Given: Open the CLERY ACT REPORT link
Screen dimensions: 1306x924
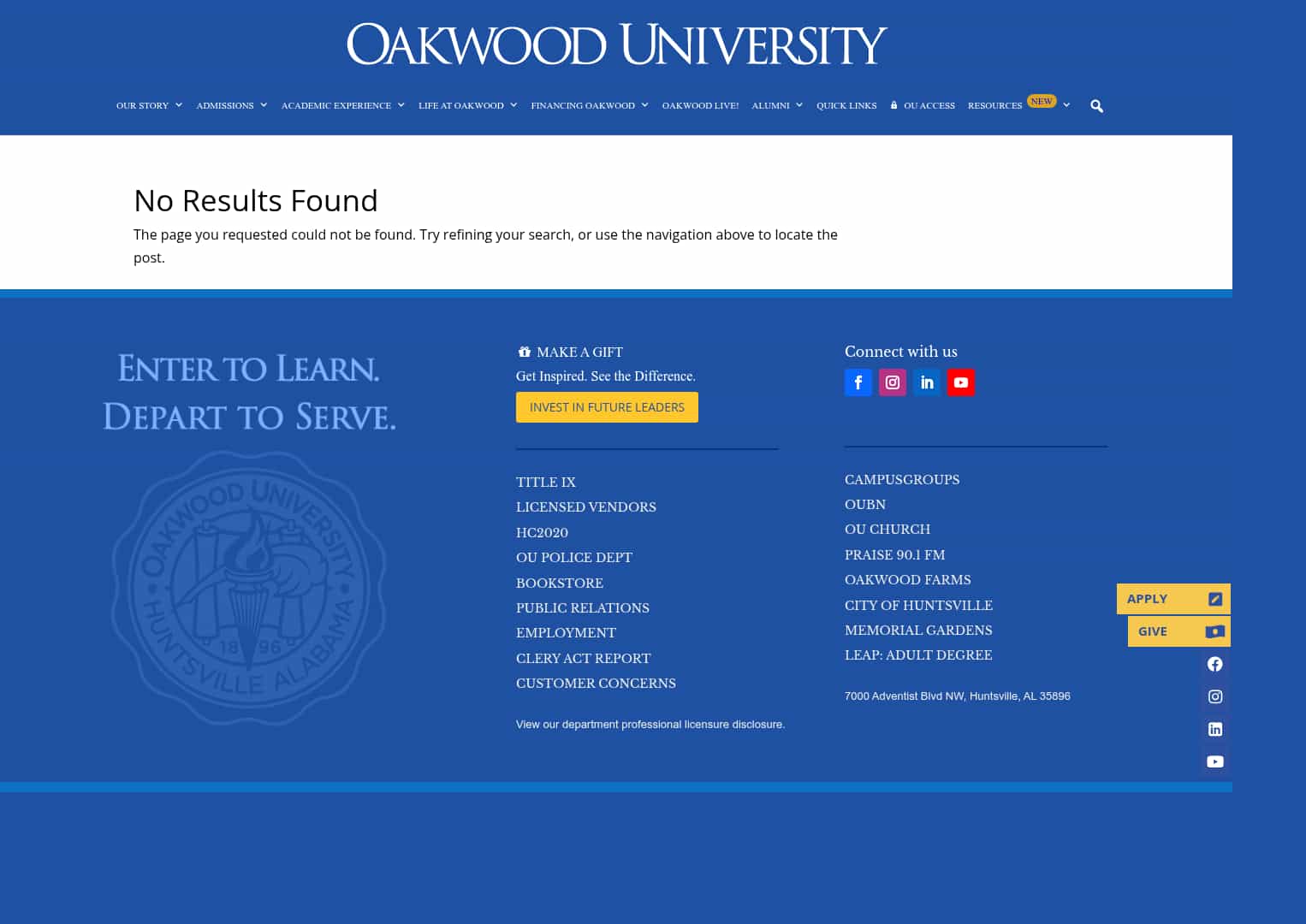Looking at the screenshot, I should [584, 658].
